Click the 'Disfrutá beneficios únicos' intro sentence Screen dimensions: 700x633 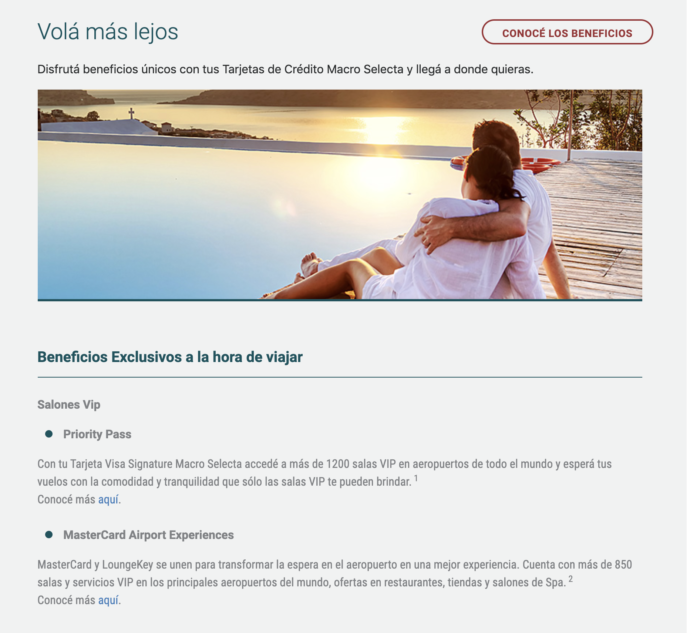[x=285, y=70]
